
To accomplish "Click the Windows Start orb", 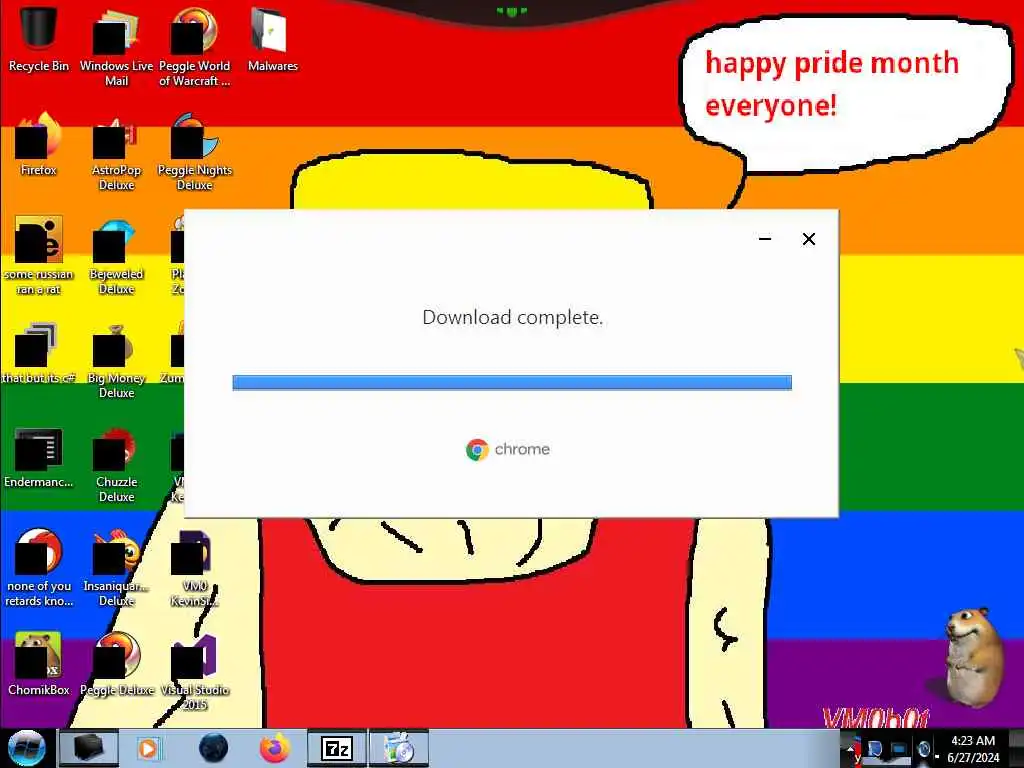I will 27,748.
